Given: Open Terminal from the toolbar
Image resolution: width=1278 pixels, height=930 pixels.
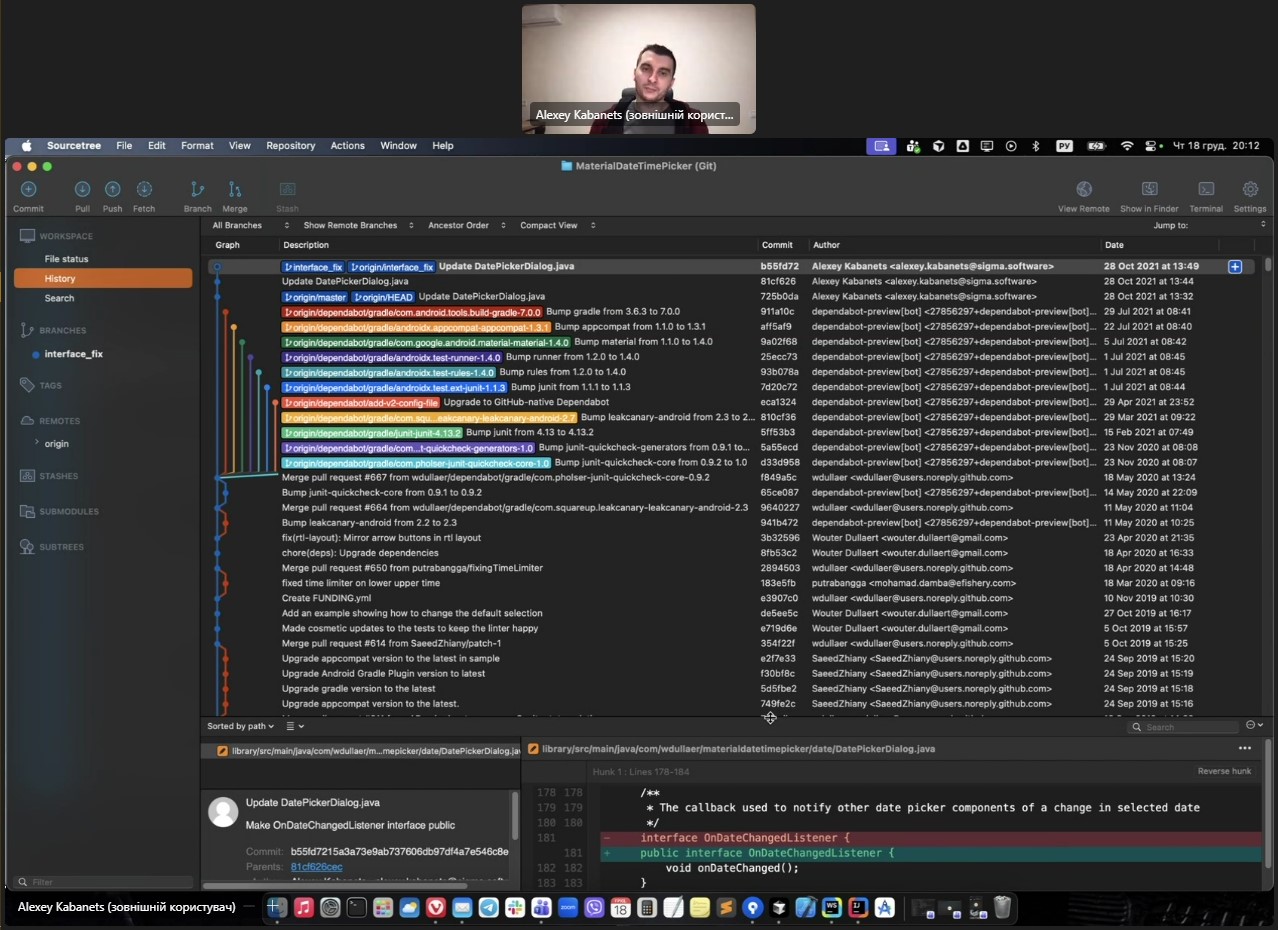Looking at the screenshot, I should point(1206,190).
